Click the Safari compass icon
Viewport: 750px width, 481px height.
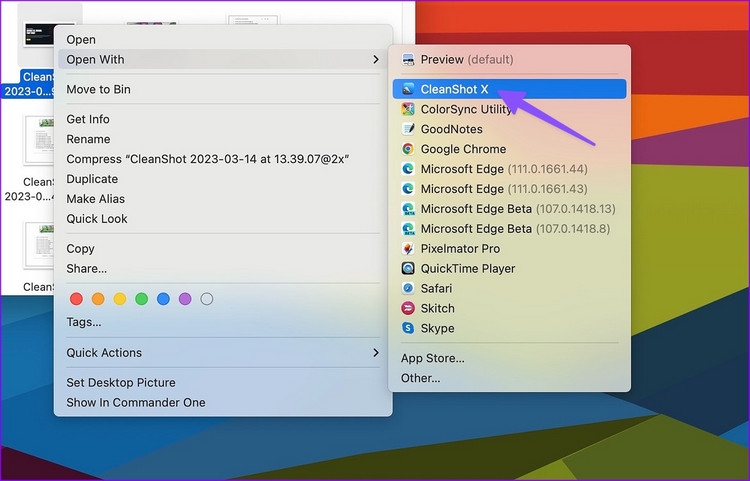tap(408, 288)
